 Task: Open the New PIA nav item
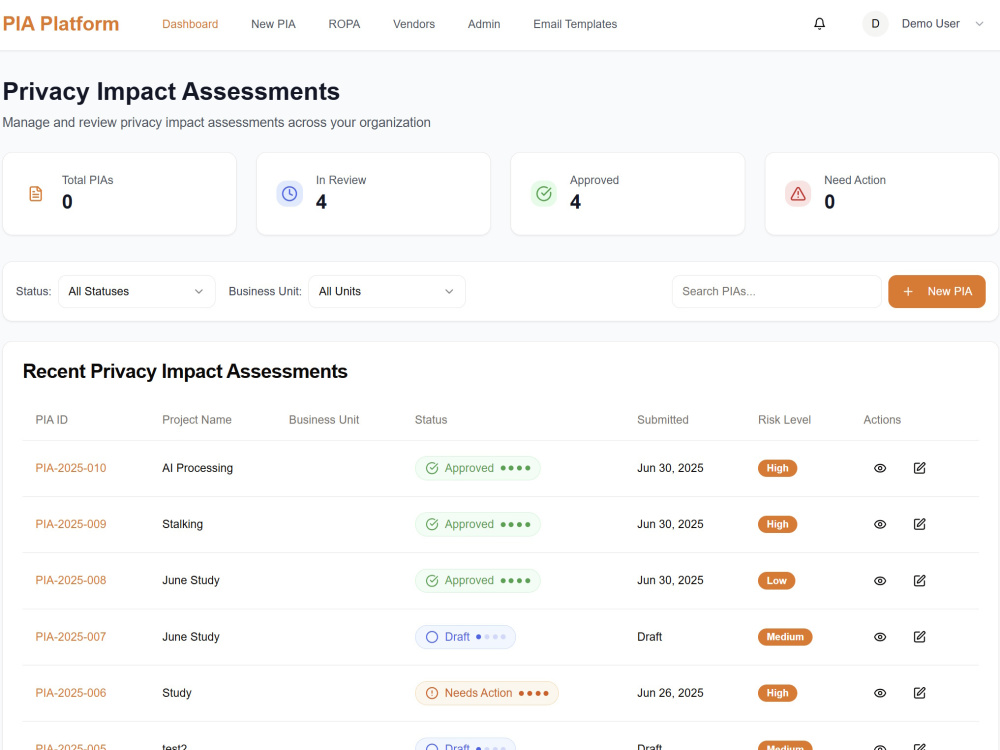(x=273, y=24)
